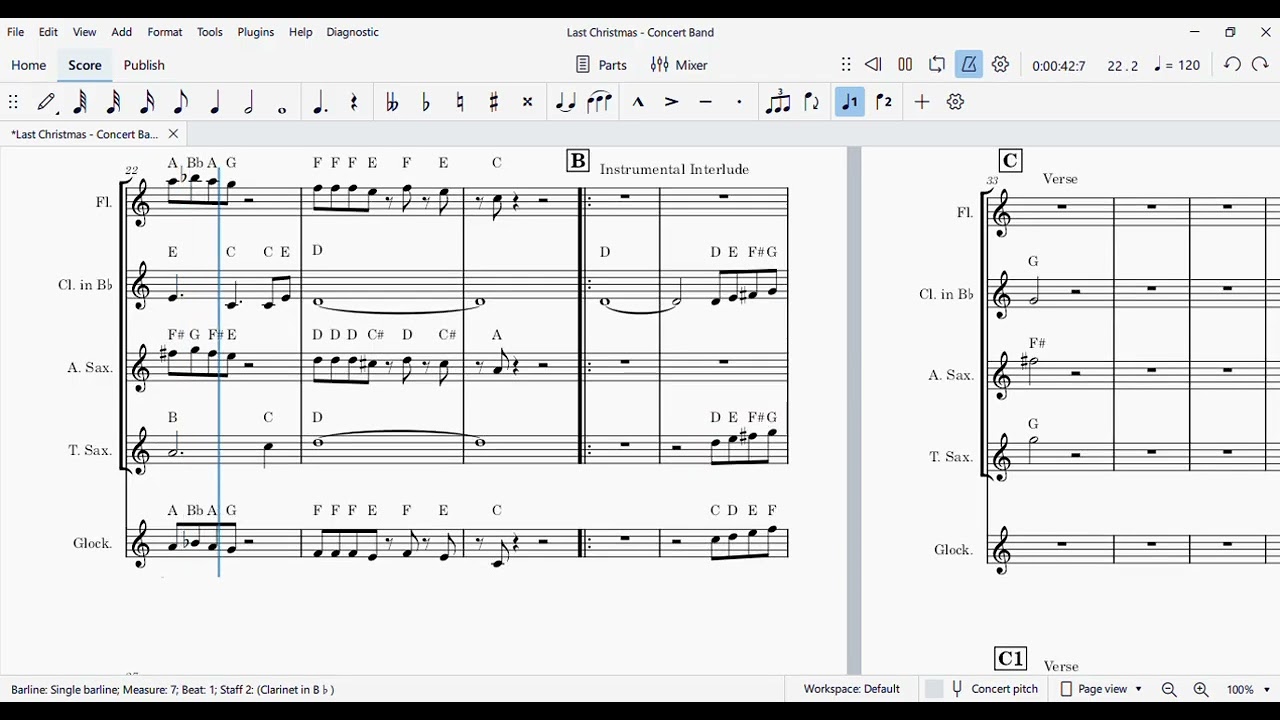Viewport: 1280px width, 720px height.
Task: Open the View menu
Action: (85, 32)
